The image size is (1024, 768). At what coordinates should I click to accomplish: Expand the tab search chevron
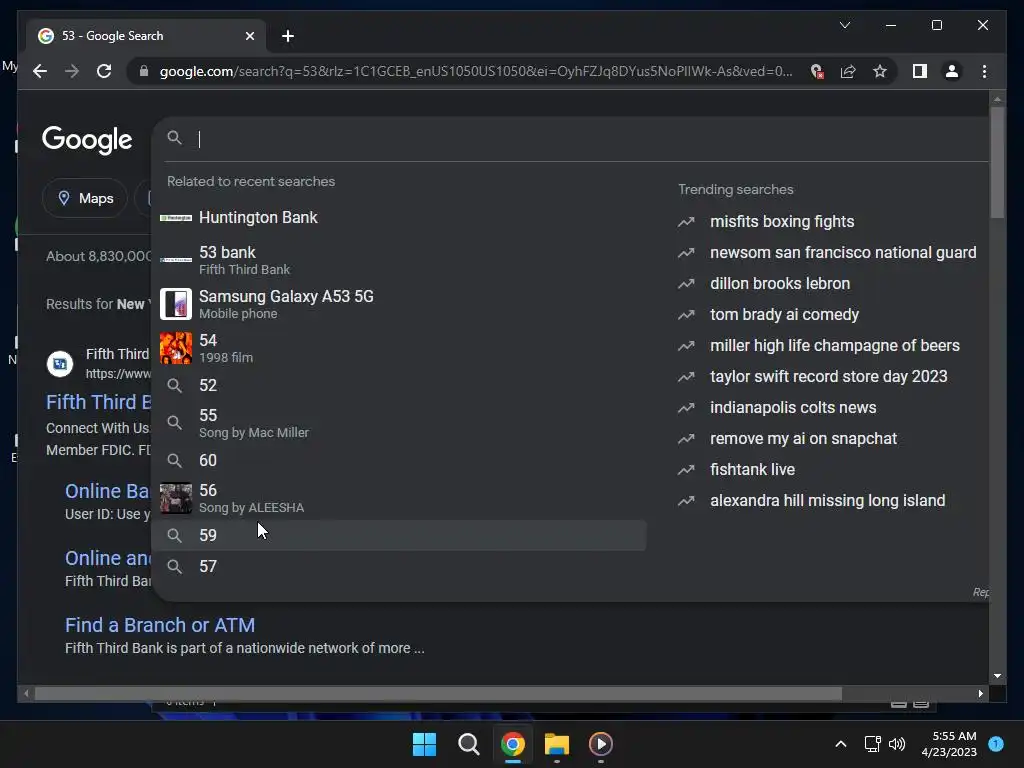(844, 25)
